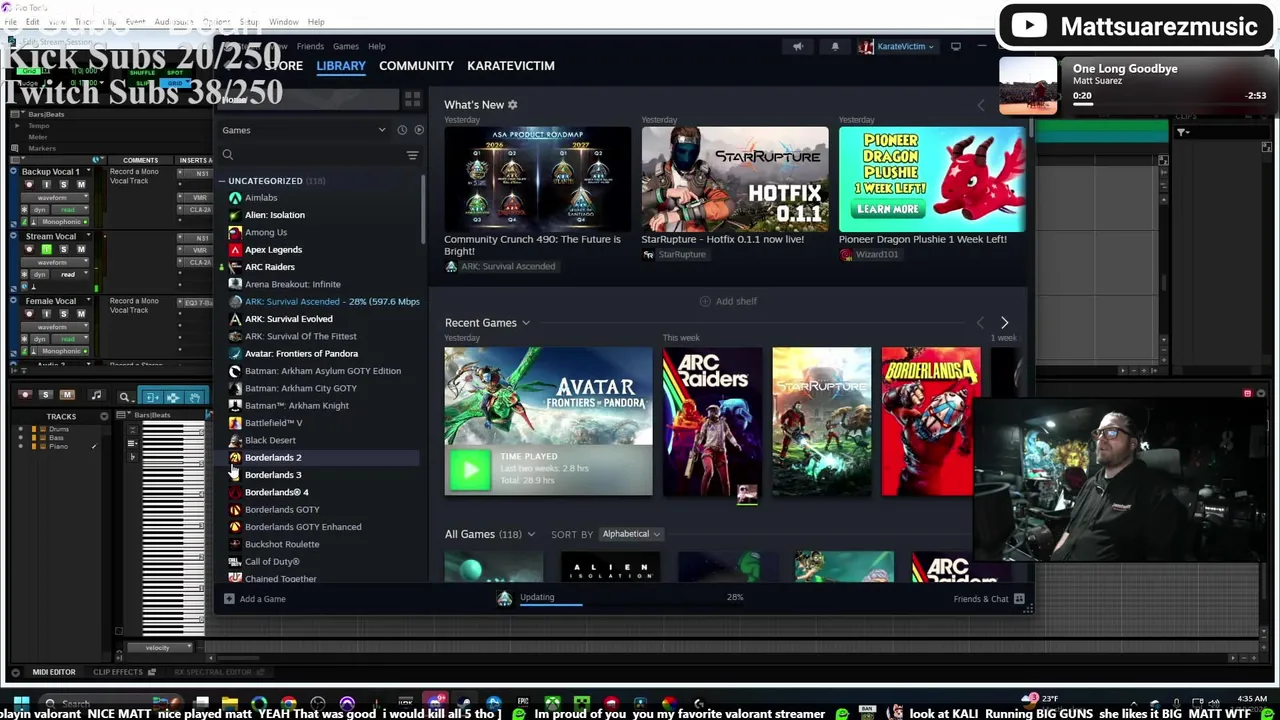Record-enable the Backup Vocal 1 track
Image resolution: width=1280 pixels, height=720 pixels.
point(28,185)
